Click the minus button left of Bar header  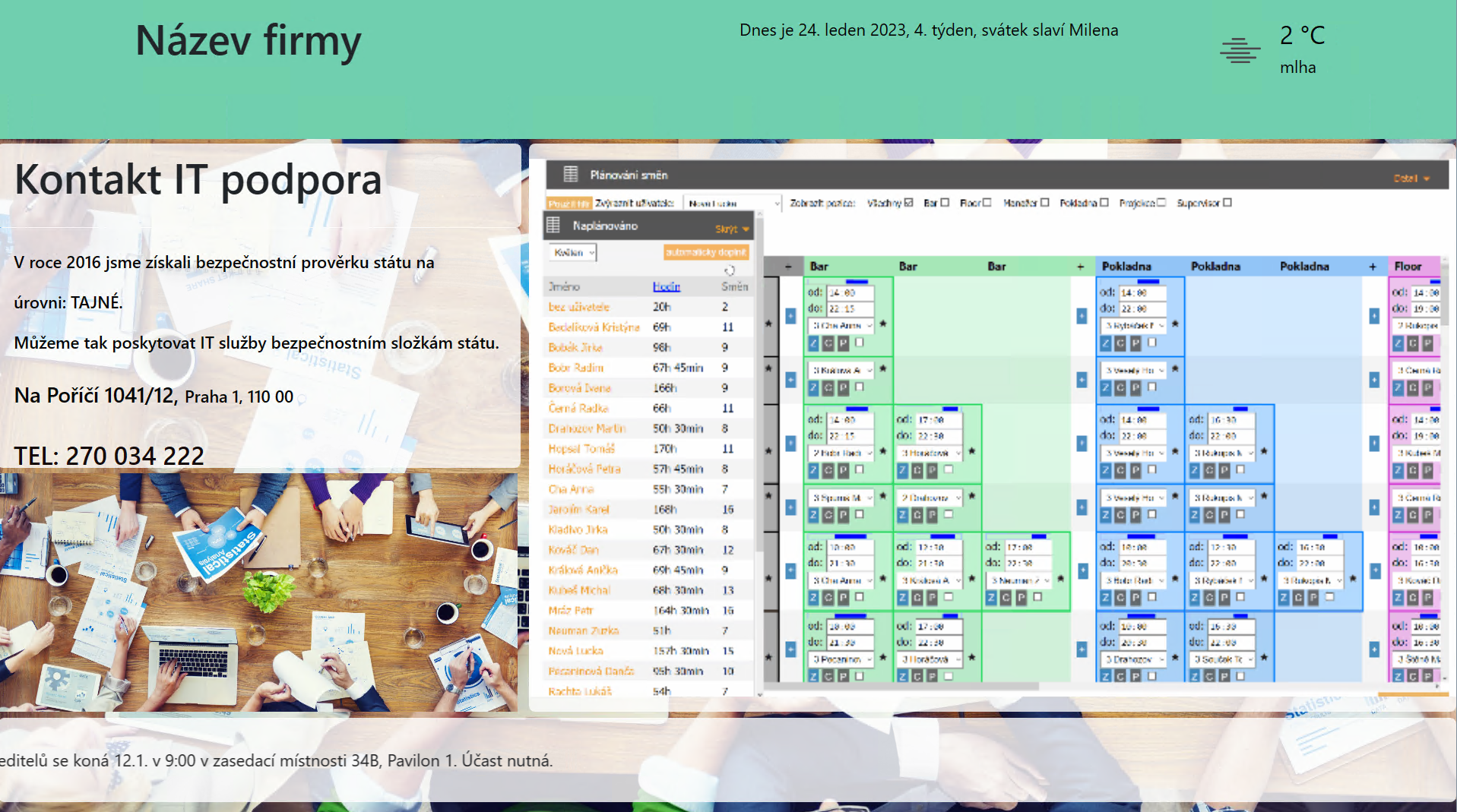point(788,267)
